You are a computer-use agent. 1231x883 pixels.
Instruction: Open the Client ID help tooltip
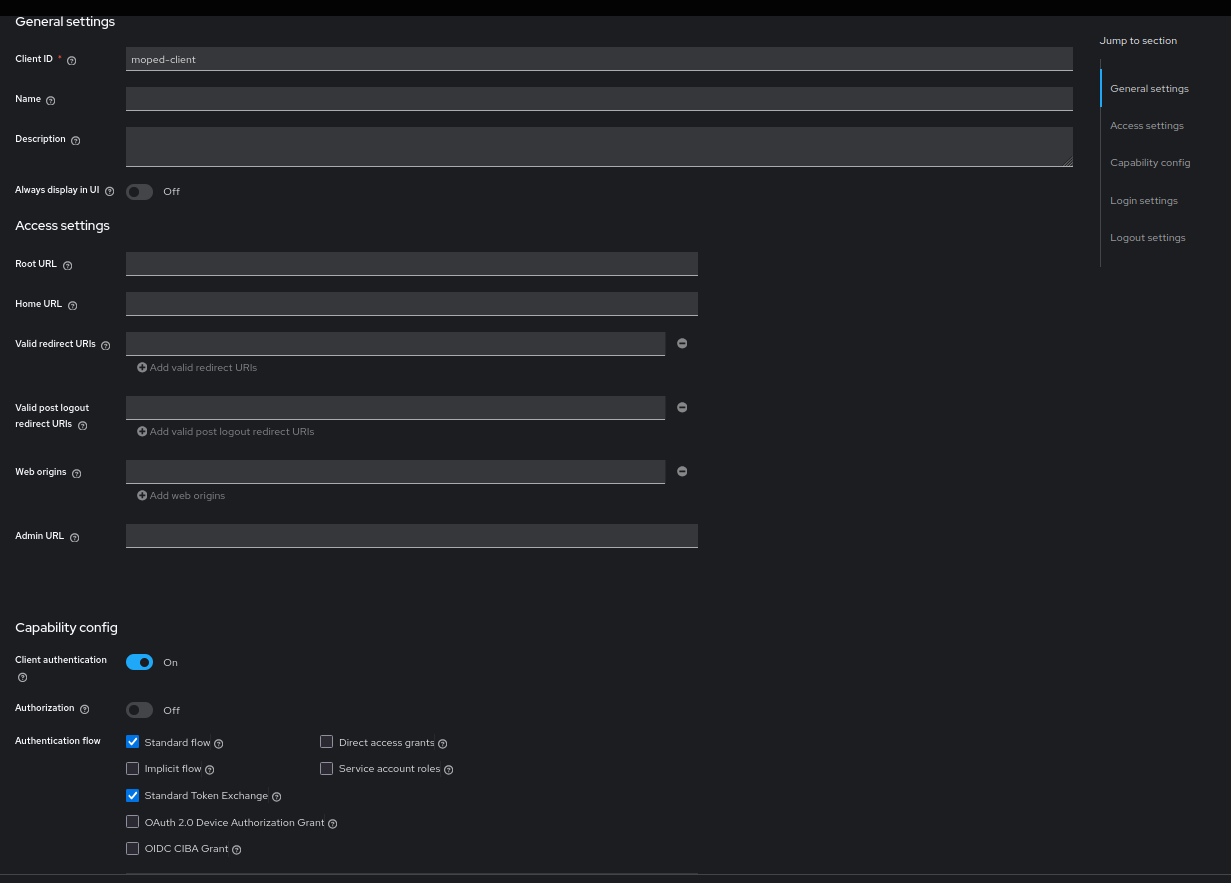point(71,60)
